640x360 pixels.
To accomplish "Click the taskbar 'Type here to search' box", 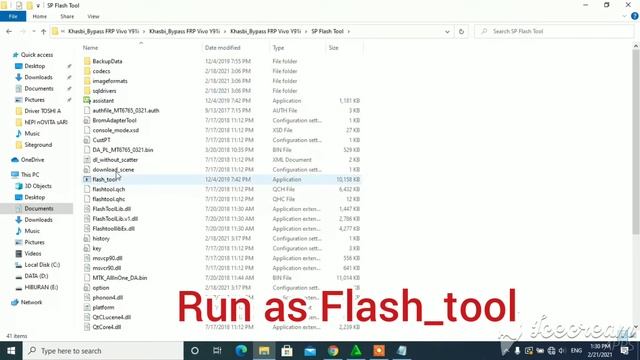I will [x=103, y=351].
